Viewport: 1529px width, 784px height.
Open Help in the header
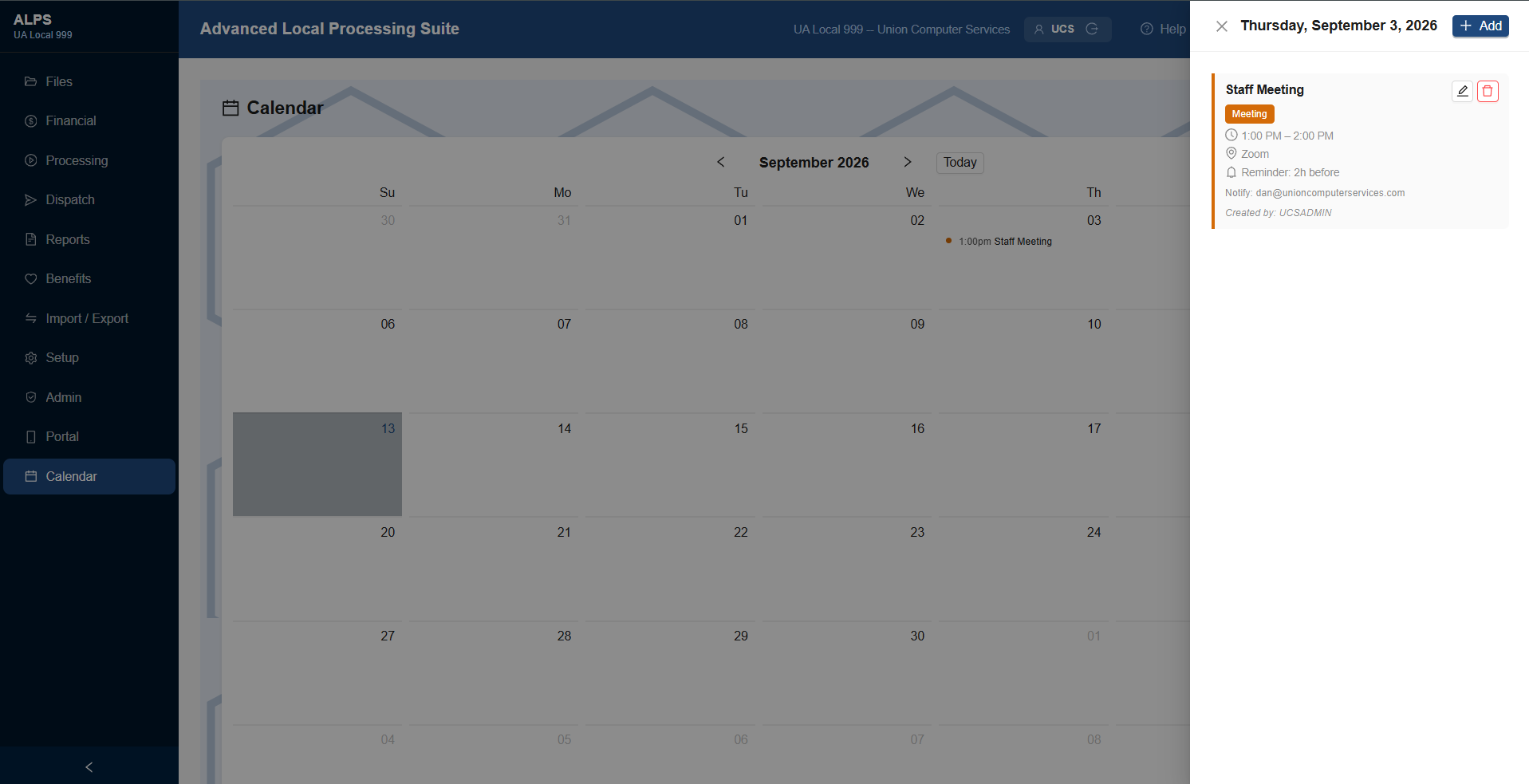[1163, 29]
